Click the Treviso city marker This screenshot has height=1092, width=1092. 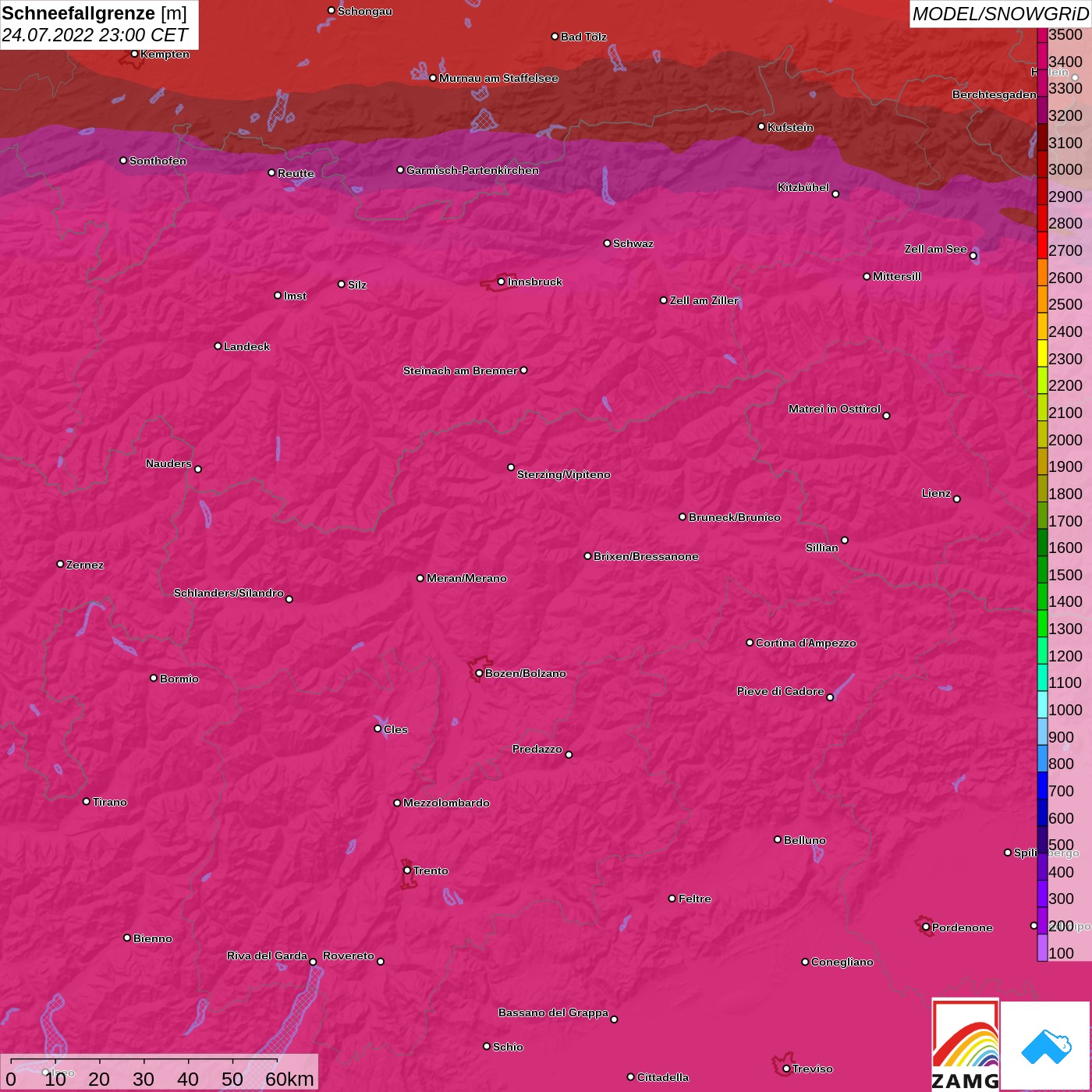(786, 1069)
